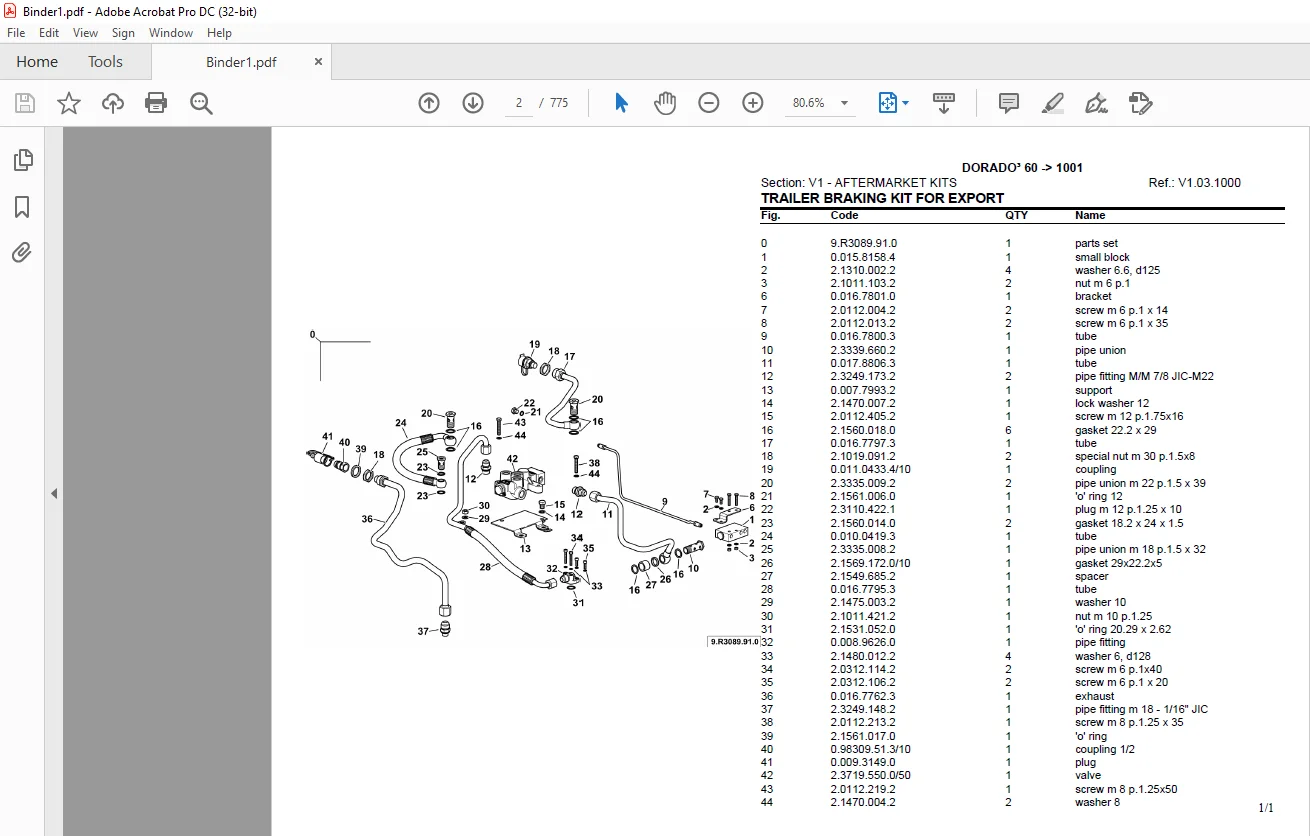The width and height of the screenshot is (1310, 836).
Task: Click the 'Code' column header
Action: click(844, 215)
